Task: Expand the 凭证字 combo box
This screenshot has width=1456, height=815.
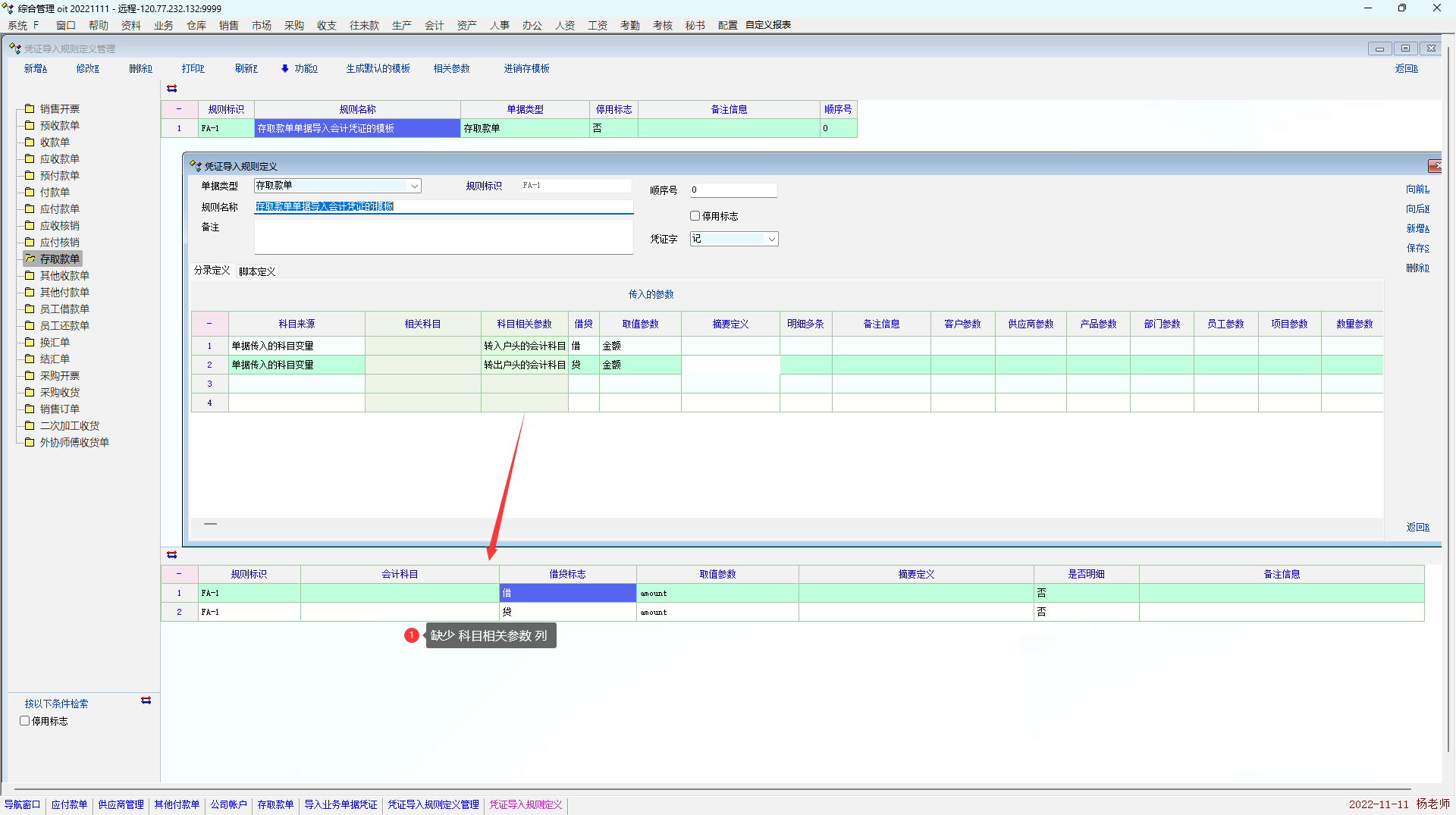Action: point(771,240)
